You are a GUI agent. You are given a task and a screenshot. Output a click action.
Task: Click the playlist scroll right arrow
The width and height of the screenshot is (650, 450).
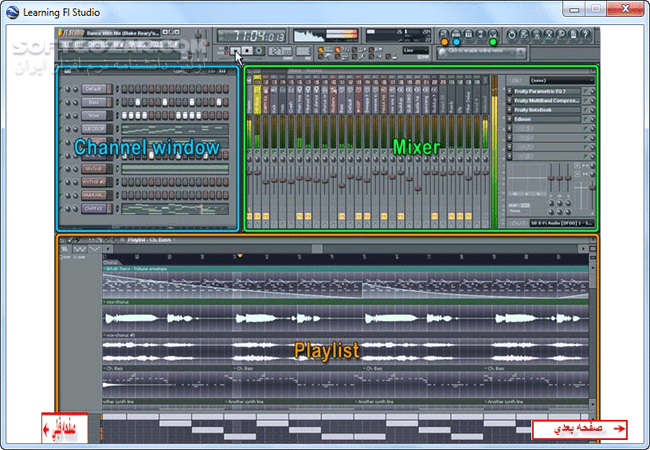(x=583, y=249)
